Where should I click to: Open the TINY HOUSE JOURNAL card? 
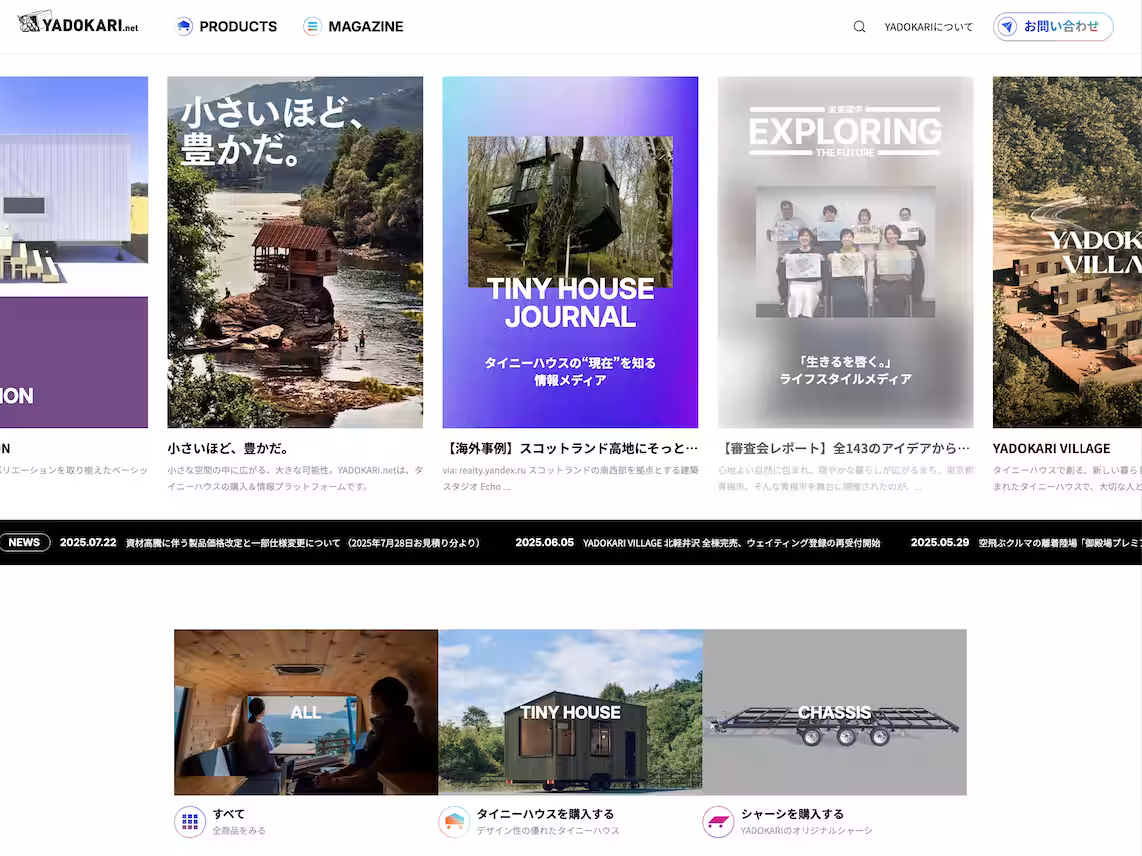point(570,252)
